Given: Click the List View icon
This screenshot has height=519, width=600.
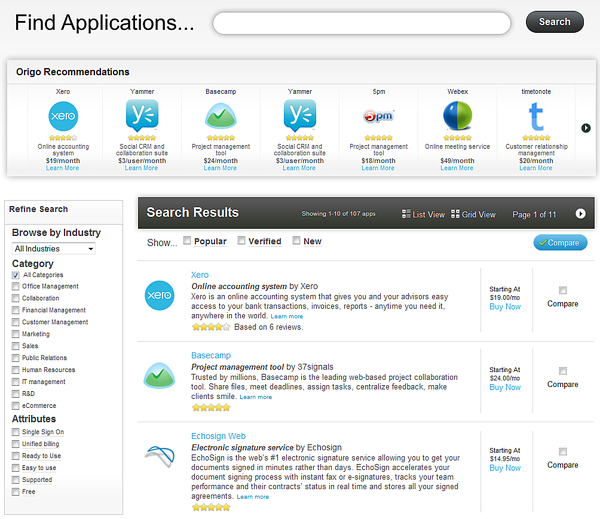Looking at the screenshot, I should (406, 214).
